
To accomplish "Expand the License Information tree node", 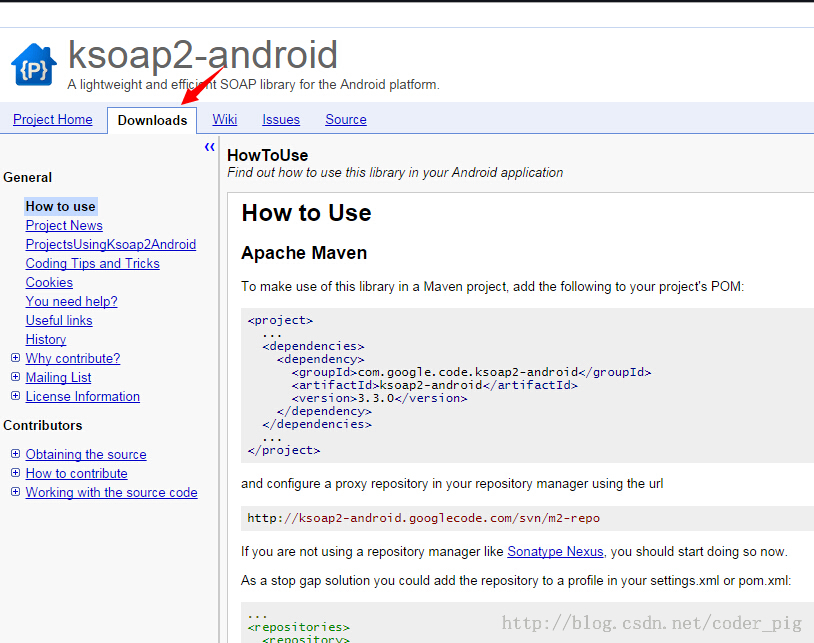I will [x=15, y=396].
